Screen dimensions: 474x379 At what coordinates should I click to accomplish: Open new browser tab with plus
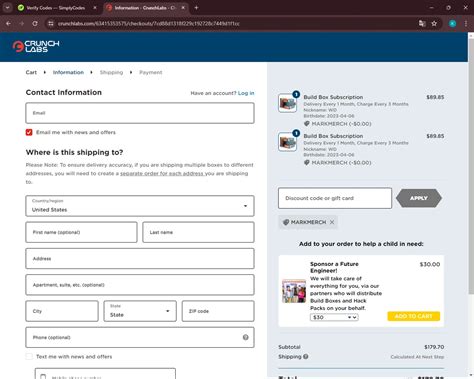(x=196, y=8)
